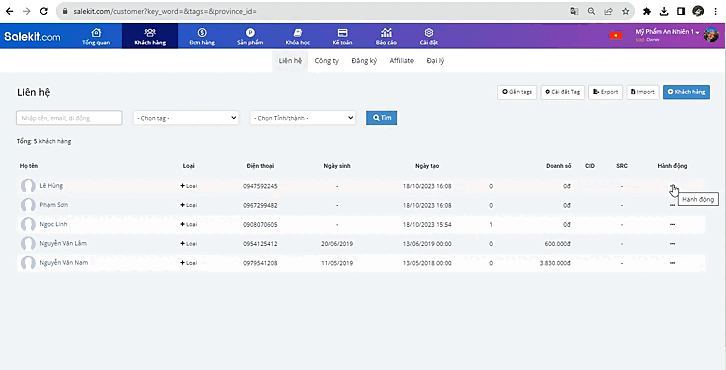The height and width of the screenshot is (370, 726).
Task: Add Loại for Nguyễn Văn Nam
Action: (x=188, y=263)
